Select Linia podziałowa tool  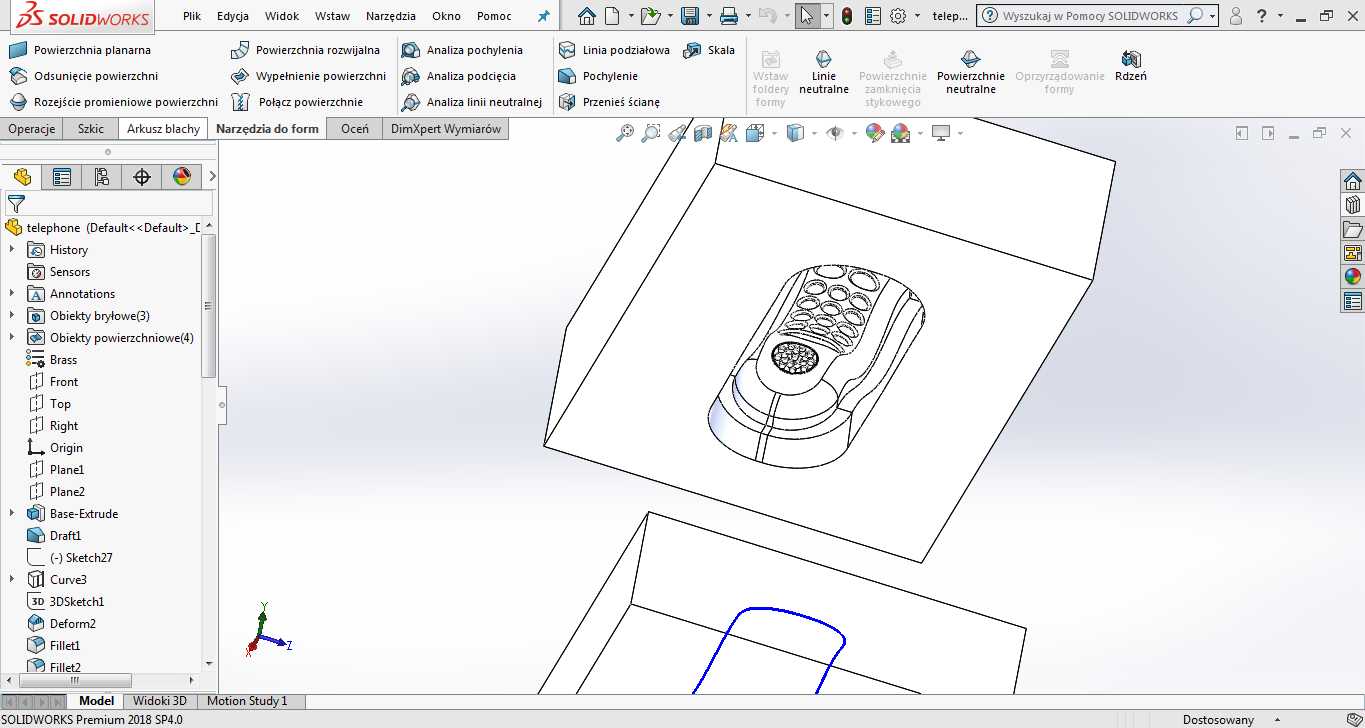(x=614, y=50)
